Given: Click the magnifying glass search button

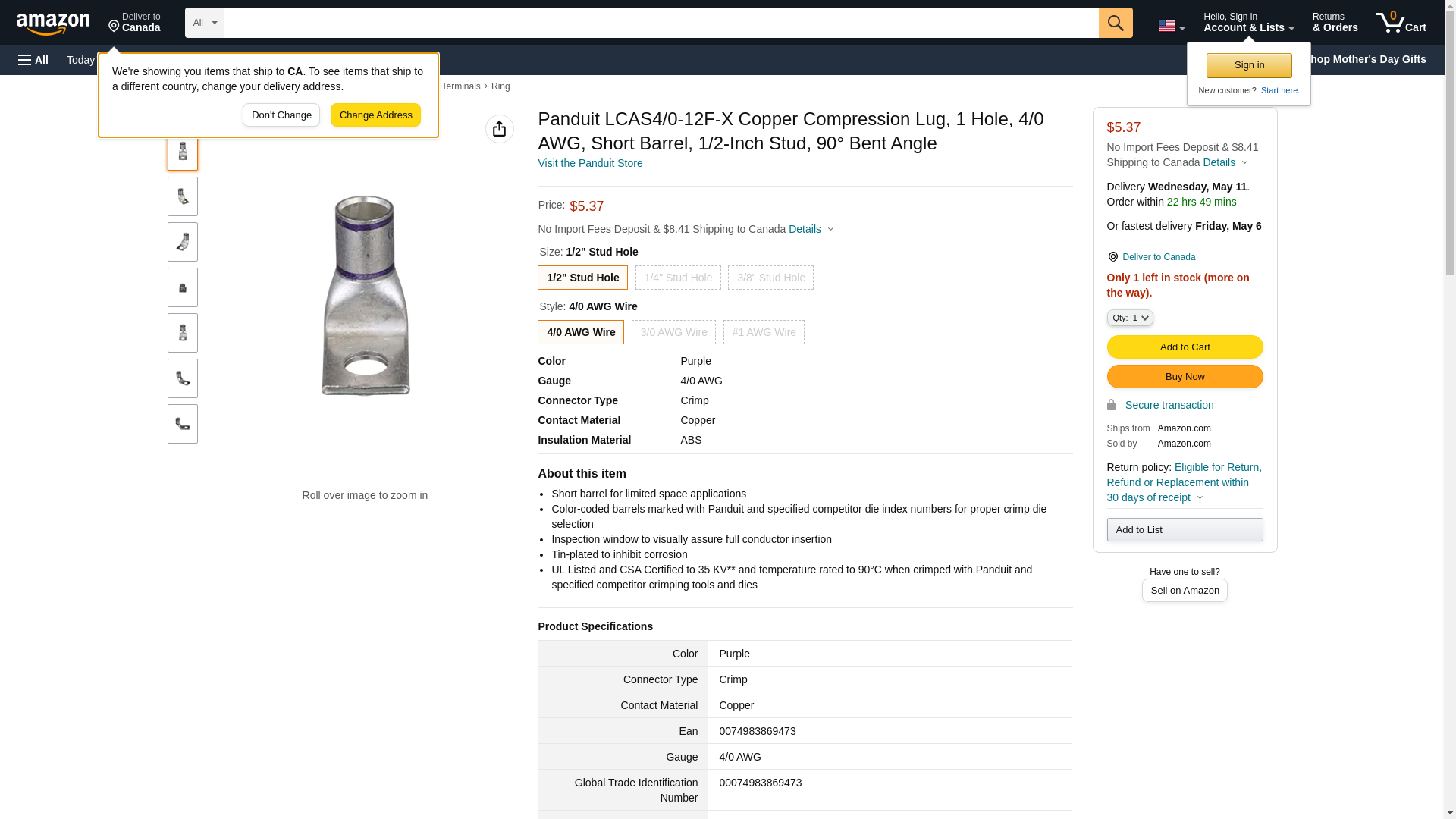Looking at the screenshot, I should click(x=1115, y=23).
